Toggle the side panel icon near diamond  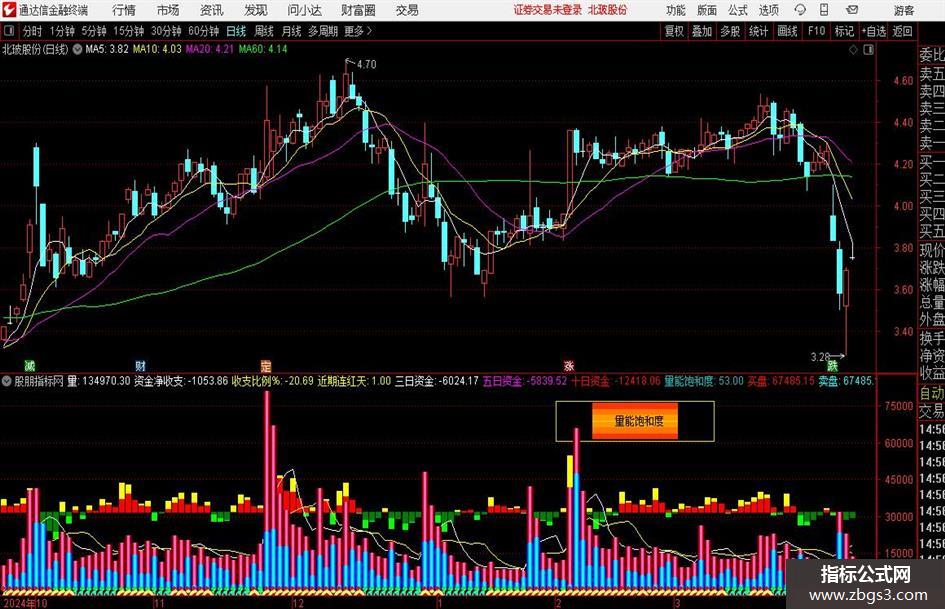[868, 50]
